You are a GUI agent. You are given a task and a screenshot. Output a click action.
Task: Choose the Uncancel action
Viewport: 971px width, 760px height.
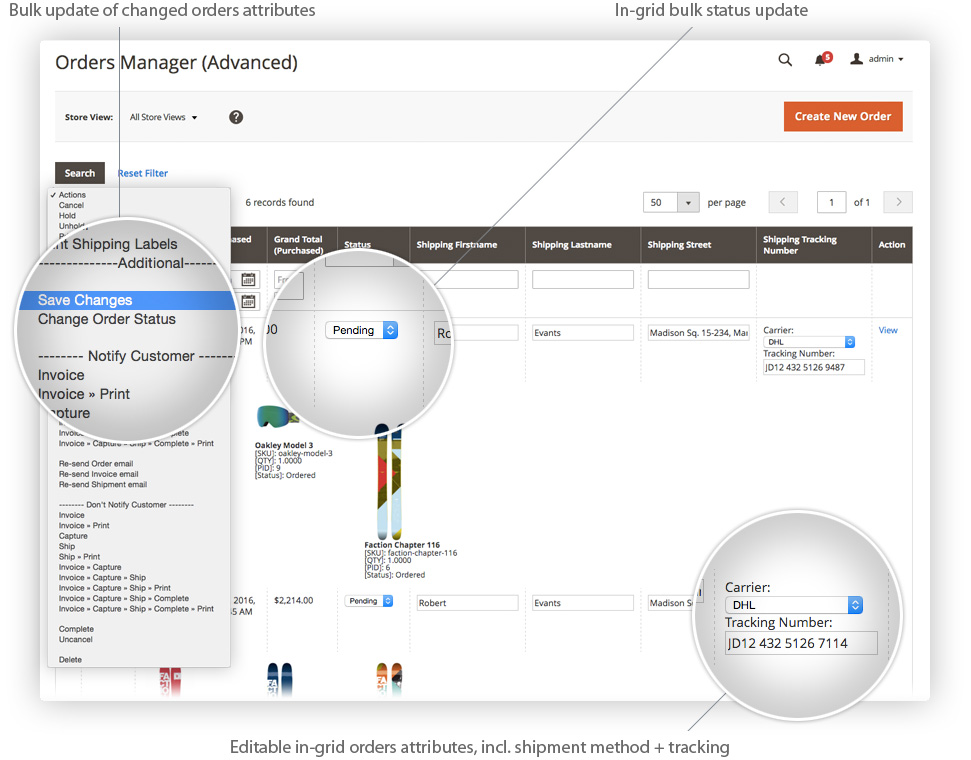(x=76, y=639)
